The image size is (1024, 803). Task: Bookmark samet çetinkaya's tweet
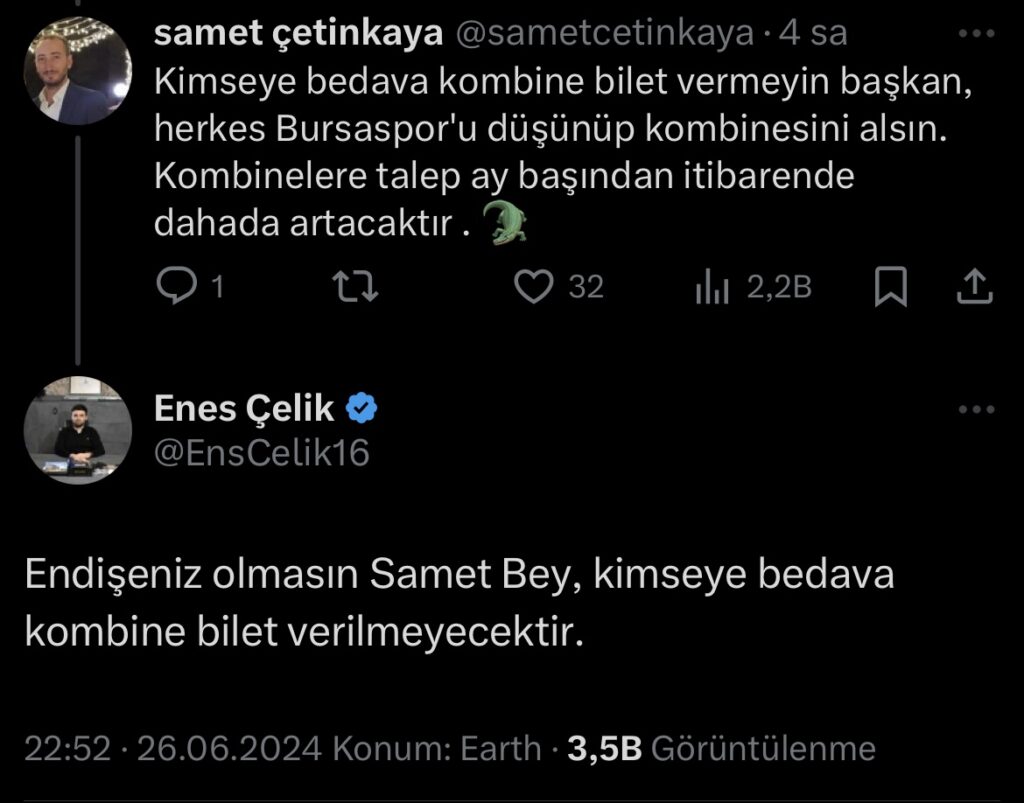click(891, 287)
